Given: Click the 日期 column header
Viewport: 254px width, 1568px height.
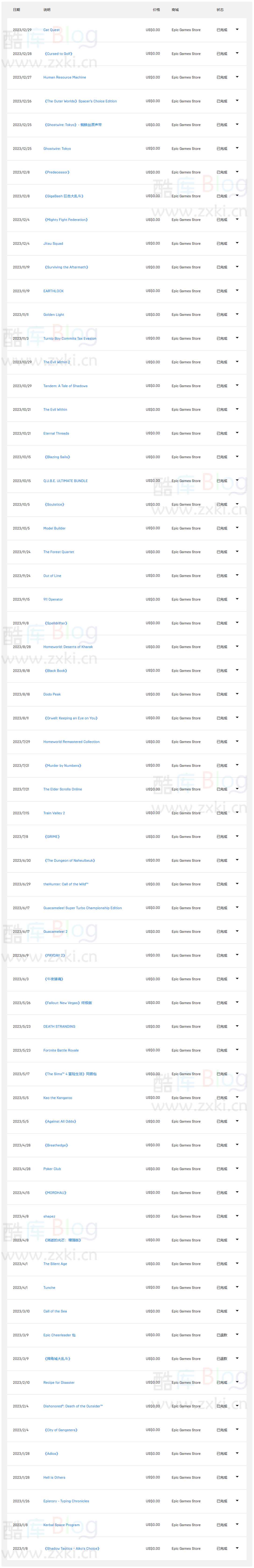Looking at the screenshot, I should pyautogui.click(x=16, y=10).
